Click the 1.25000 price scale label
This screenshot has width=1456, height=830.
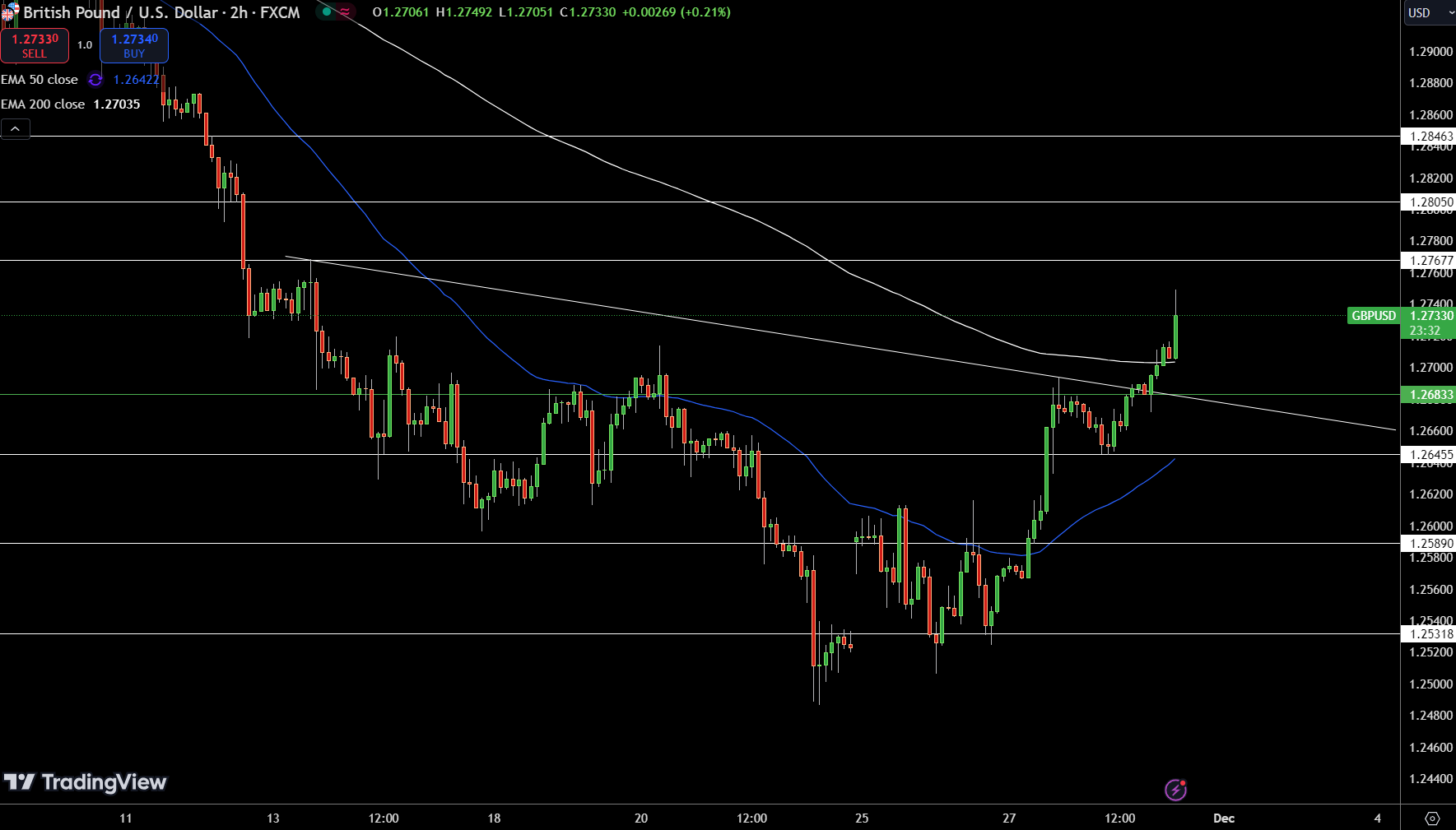1430,684
